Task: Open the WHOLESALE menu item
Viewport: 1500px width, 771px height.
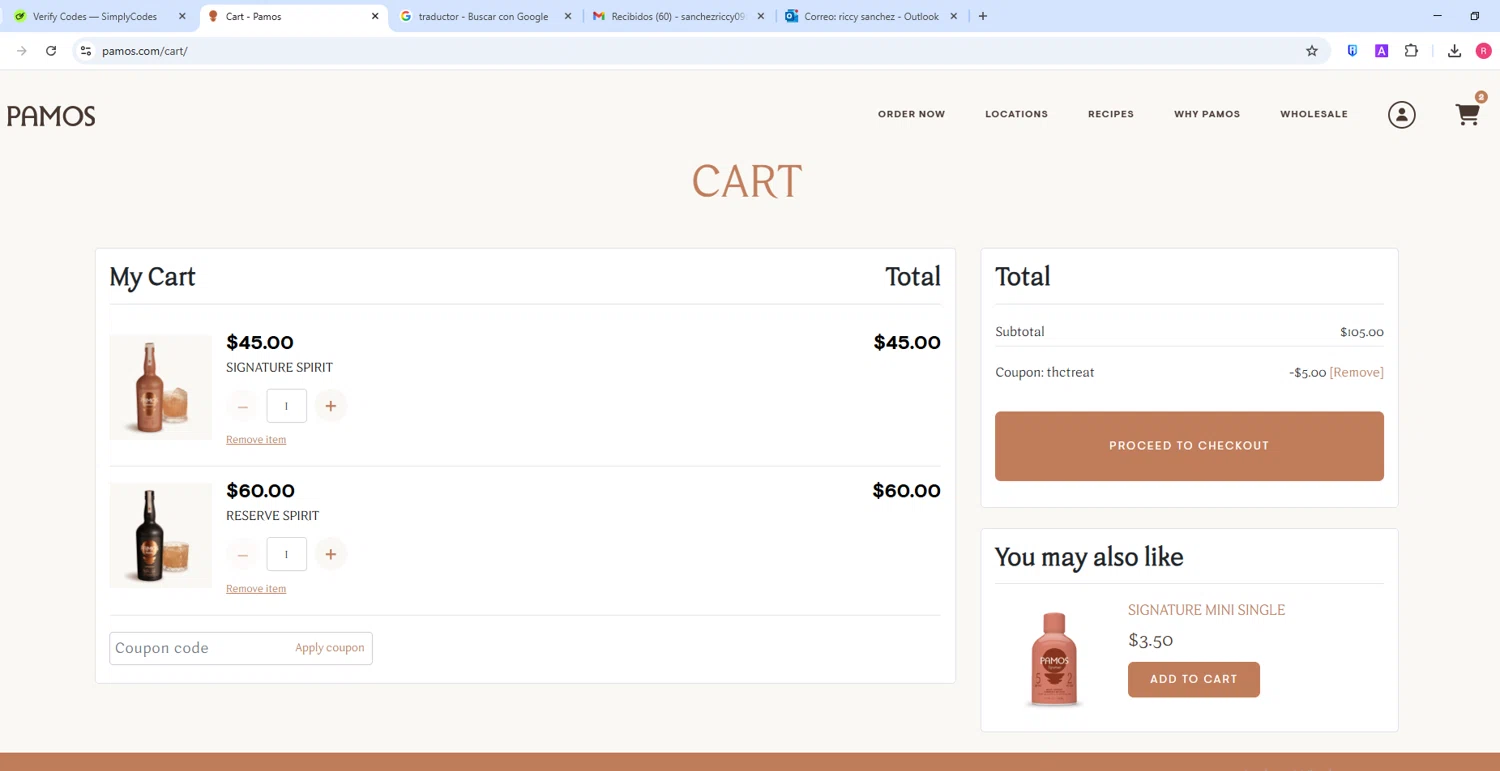Action: click(x=1314, y=114)
